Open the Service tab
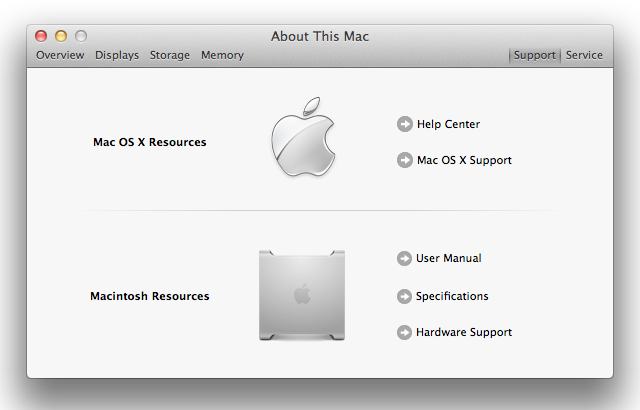The height and width of the screenshot is (410, 640). tap(584, 55)
